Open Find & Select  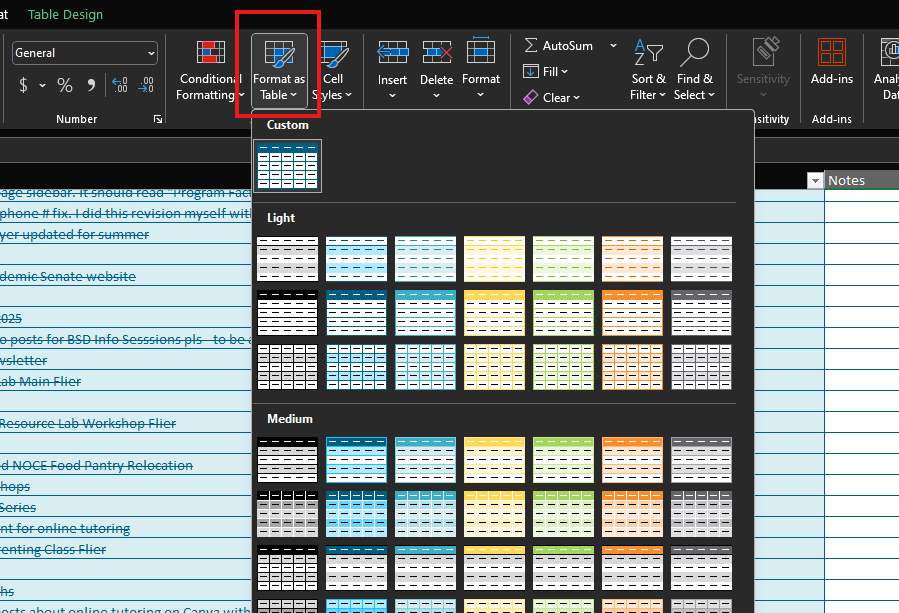tap(694, 71)
